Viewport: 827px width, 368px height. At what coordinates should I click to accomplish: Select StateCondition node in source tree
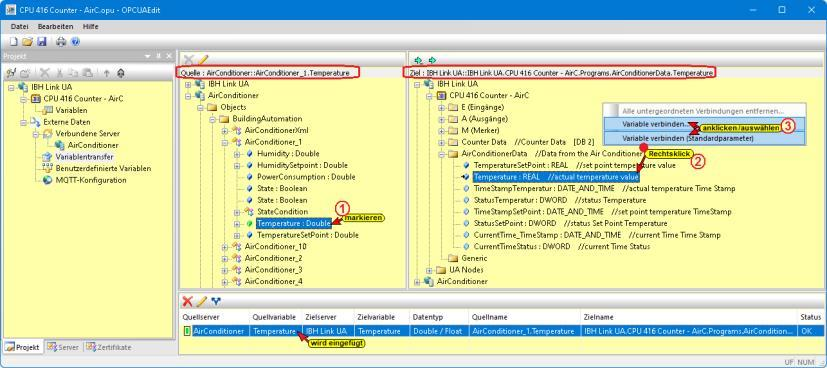point(282,212)
